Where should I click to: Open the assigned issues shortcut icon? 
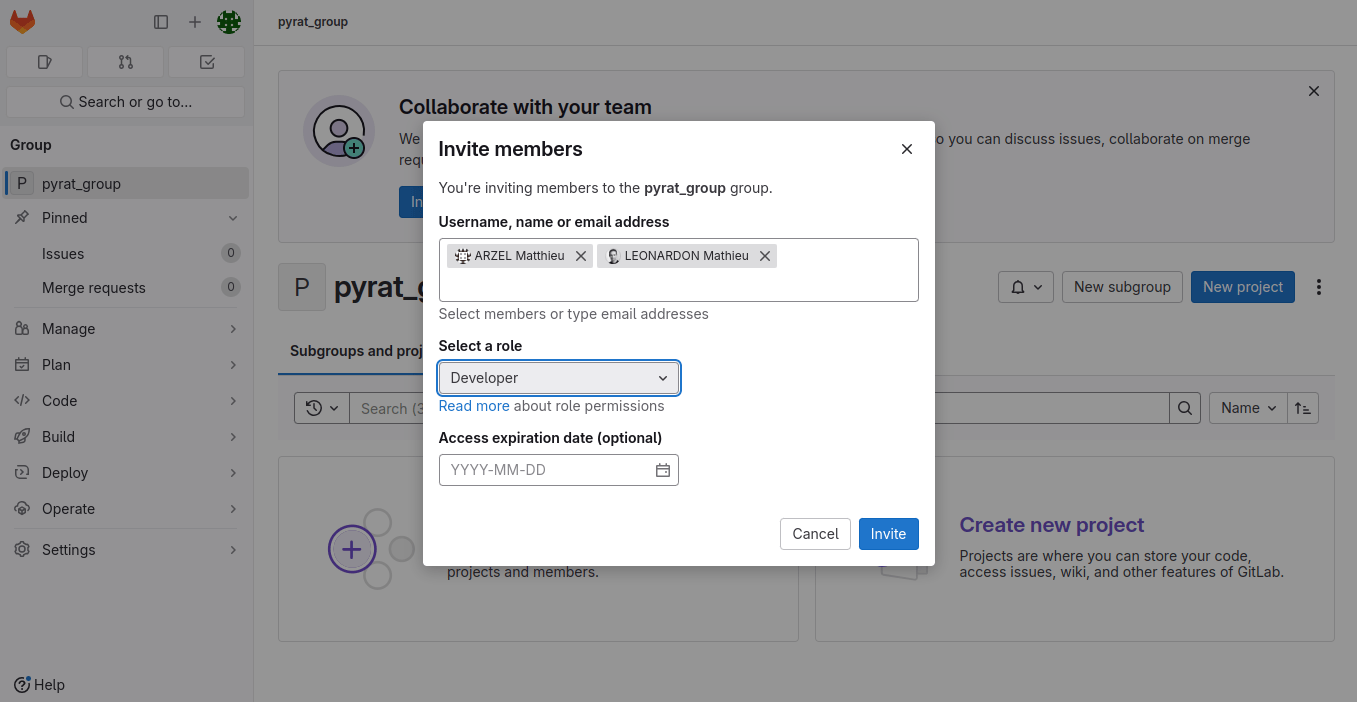pyautogui.click(x=44, y=62)
